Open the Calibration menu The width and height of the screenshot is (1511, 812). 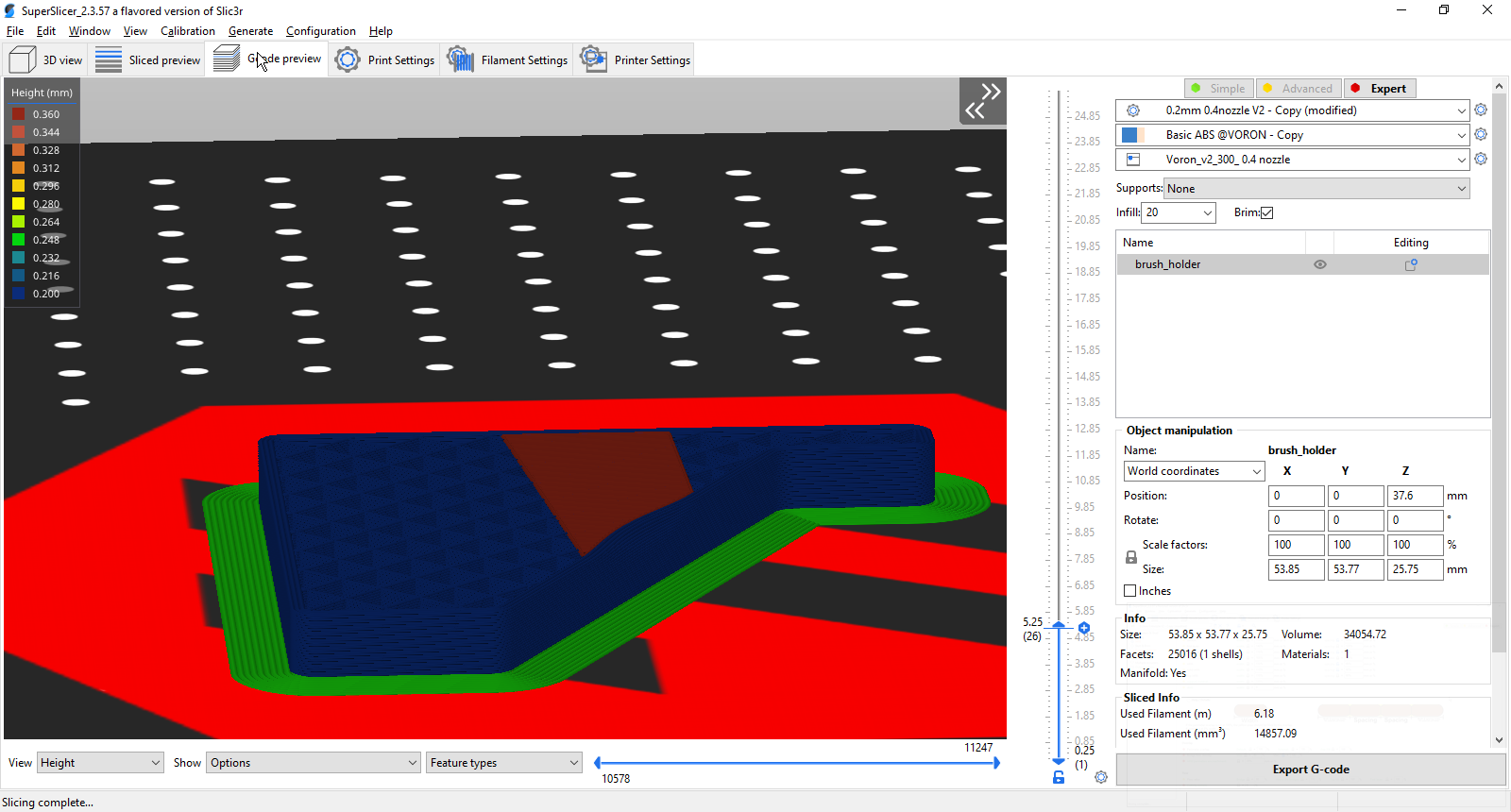pos(188,31)
